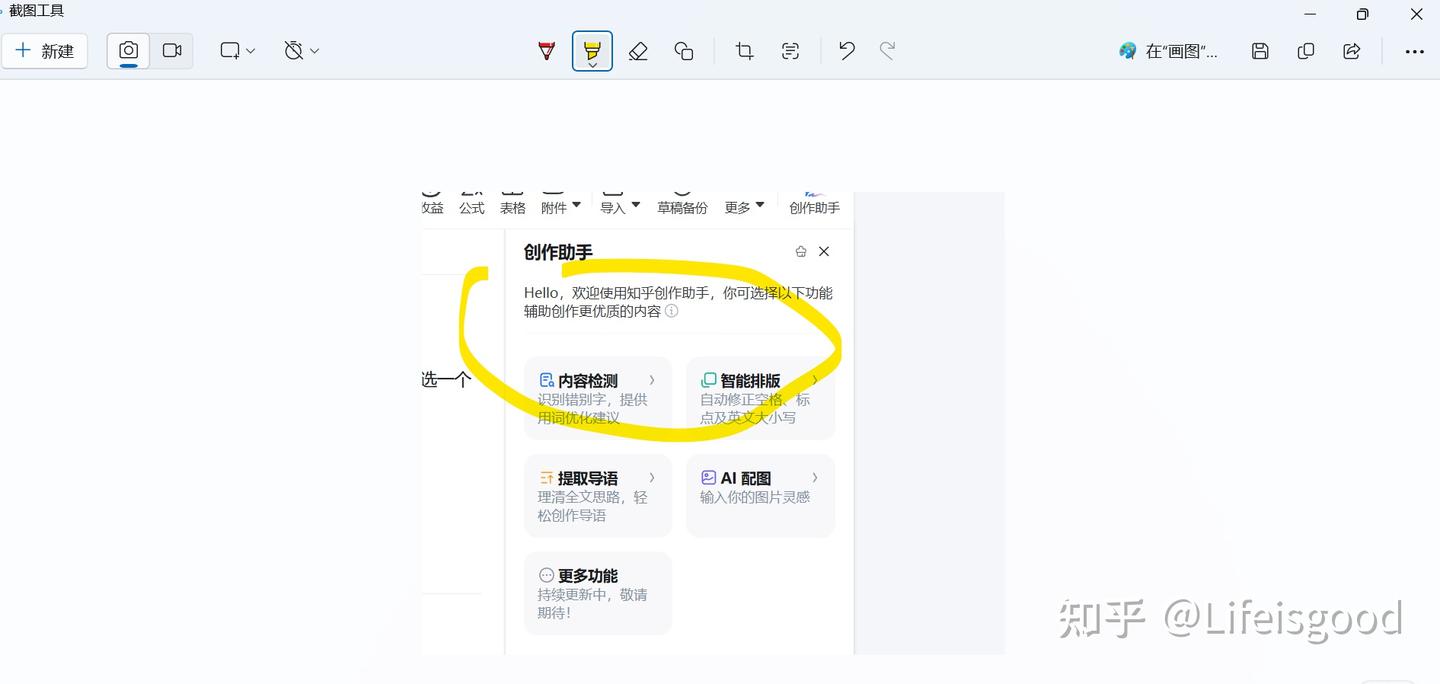Select the red ballpoint pen tool
The width and height of the screenshot is (1440, 684).
click(546, 51)
